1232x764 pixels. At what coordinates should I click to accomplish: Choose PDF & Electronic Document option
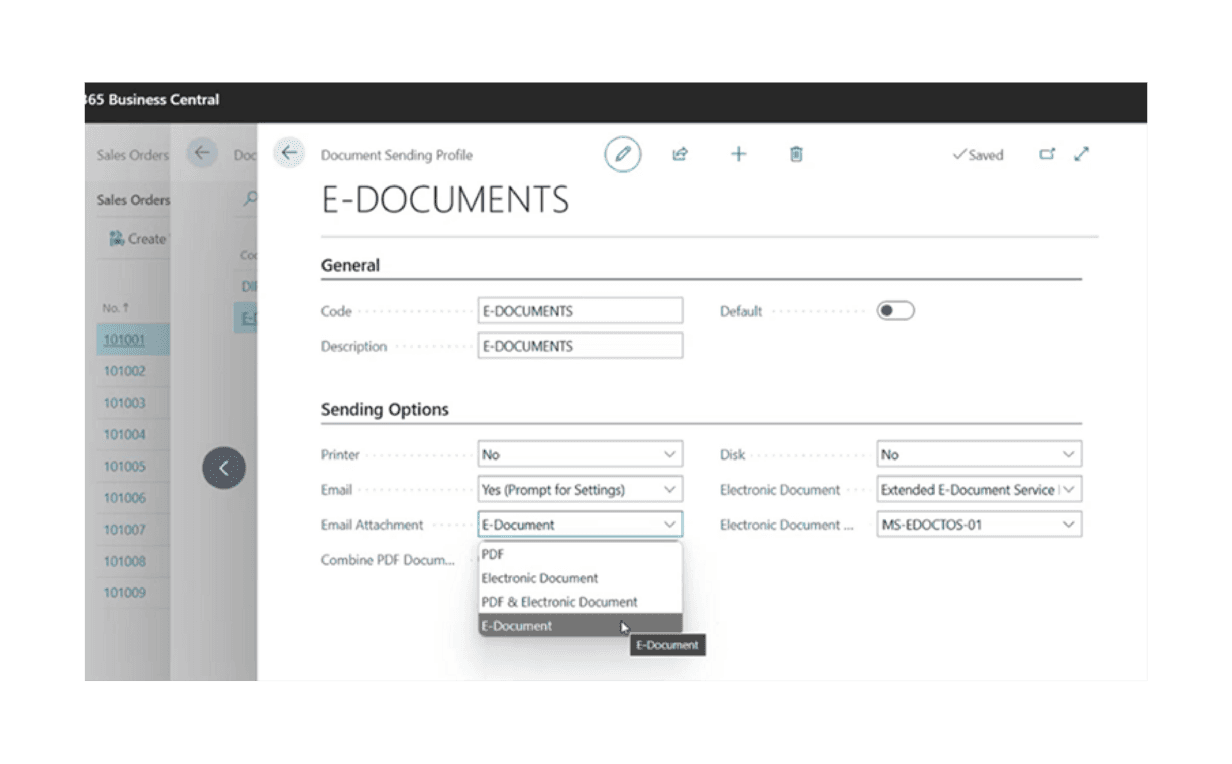(559, 602)
